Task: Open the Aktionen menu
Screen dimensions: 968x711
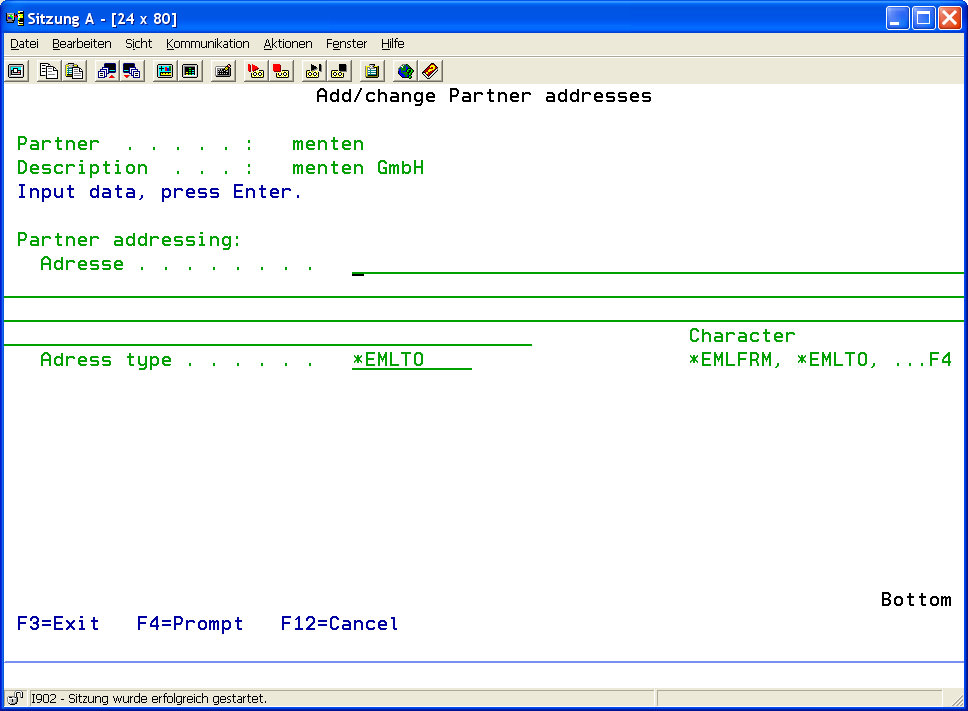Action: [x=288, y=44]
